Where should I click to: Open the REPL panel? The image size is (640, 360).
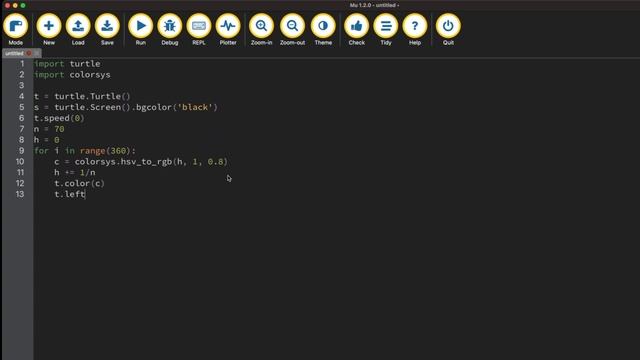[199, 29]
